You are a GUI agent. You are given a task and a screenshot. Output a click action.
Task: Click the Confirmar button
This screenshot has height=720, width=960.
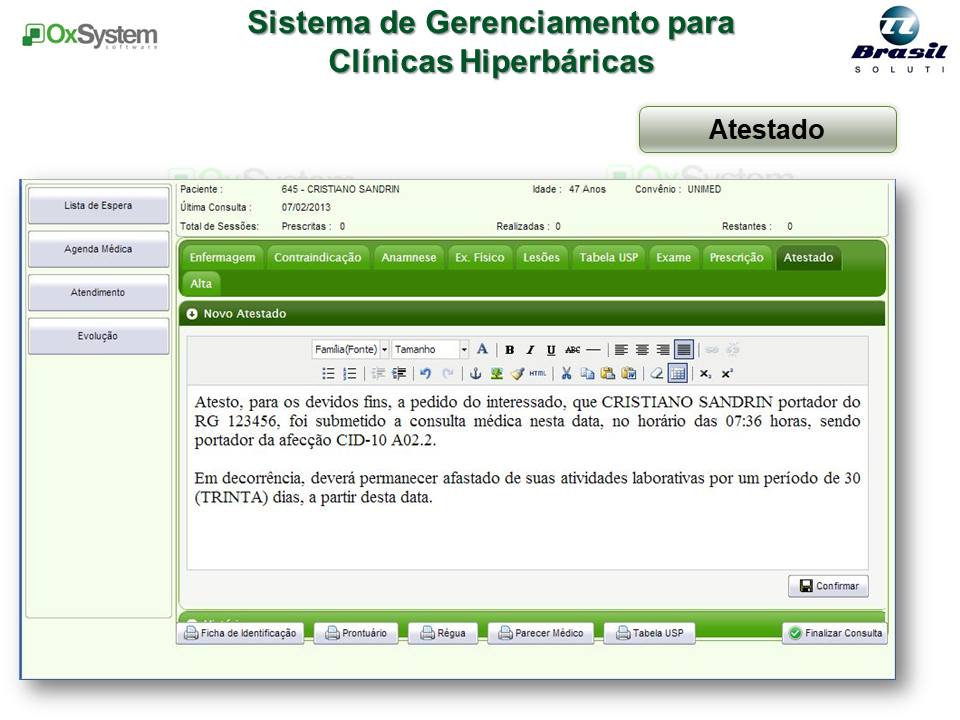click(x=828, y=586)
